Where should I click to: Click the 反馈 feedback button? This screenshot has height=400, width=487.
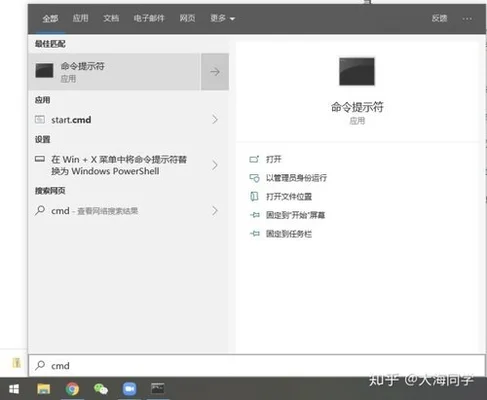click(439, 18)
